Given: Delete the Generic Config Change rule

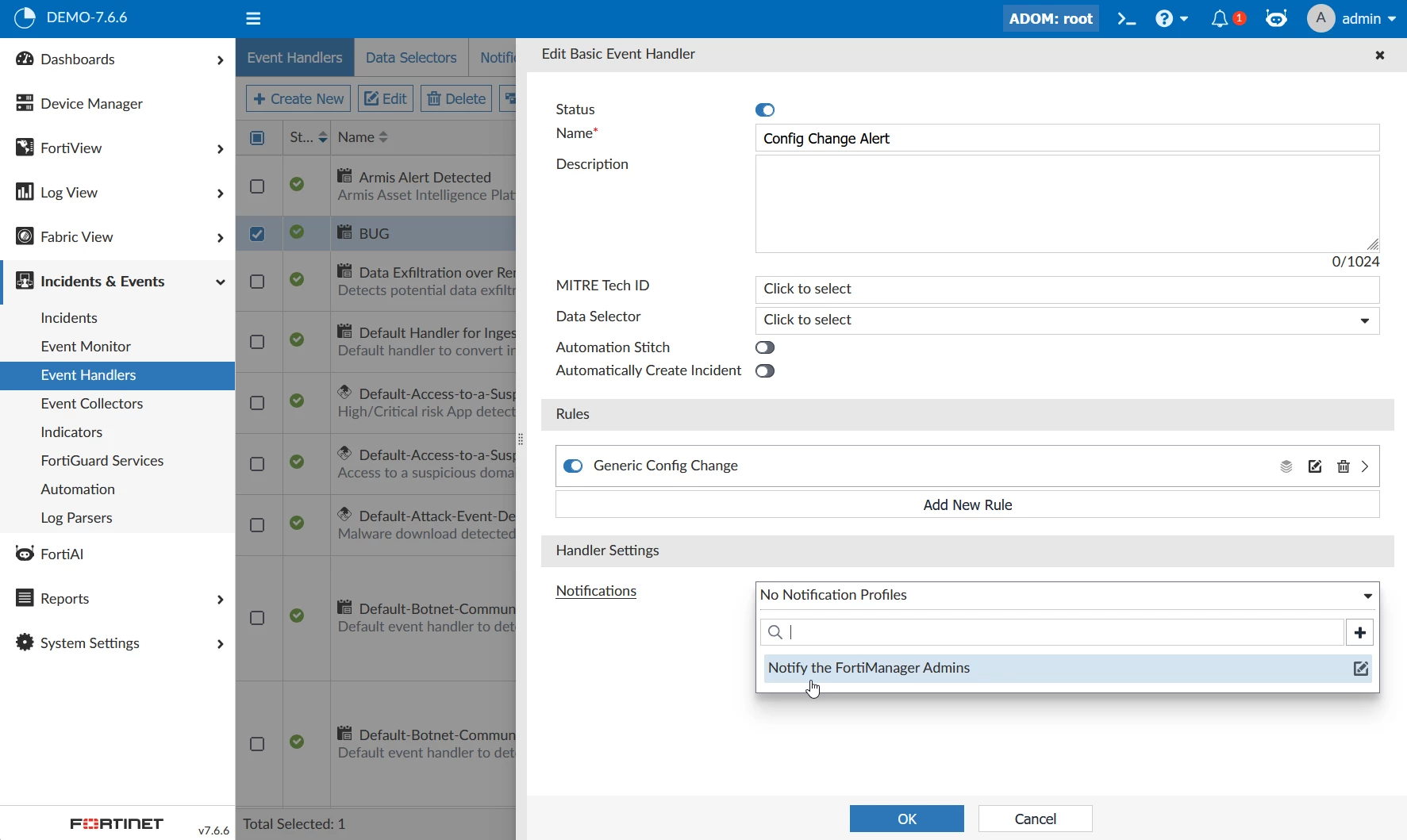Looking at the screenshot, I should click(x=1344, y=466).
